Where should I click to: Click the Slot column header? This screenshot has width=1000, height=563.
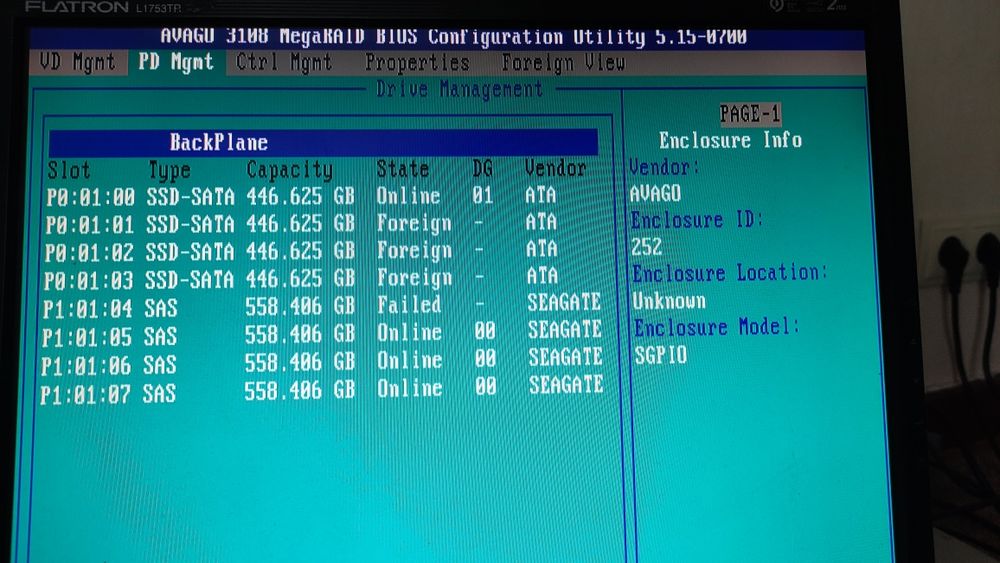[69, 170]
